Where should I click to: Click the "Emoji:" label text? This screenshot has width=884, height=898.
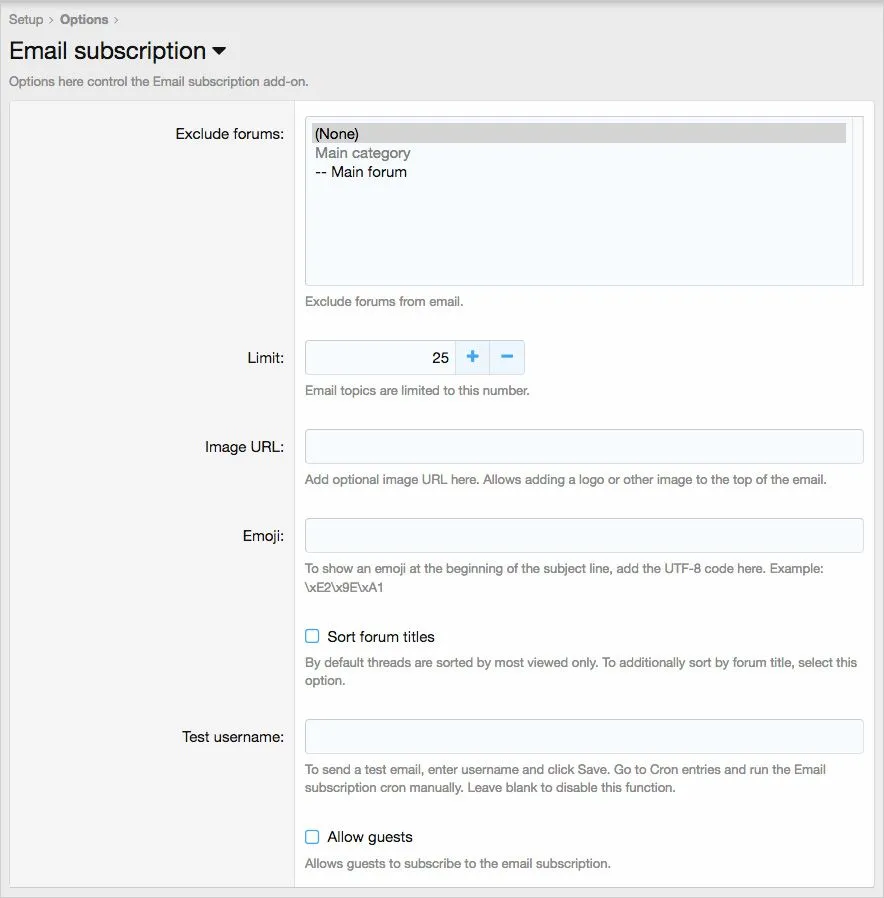coord(262,536)
